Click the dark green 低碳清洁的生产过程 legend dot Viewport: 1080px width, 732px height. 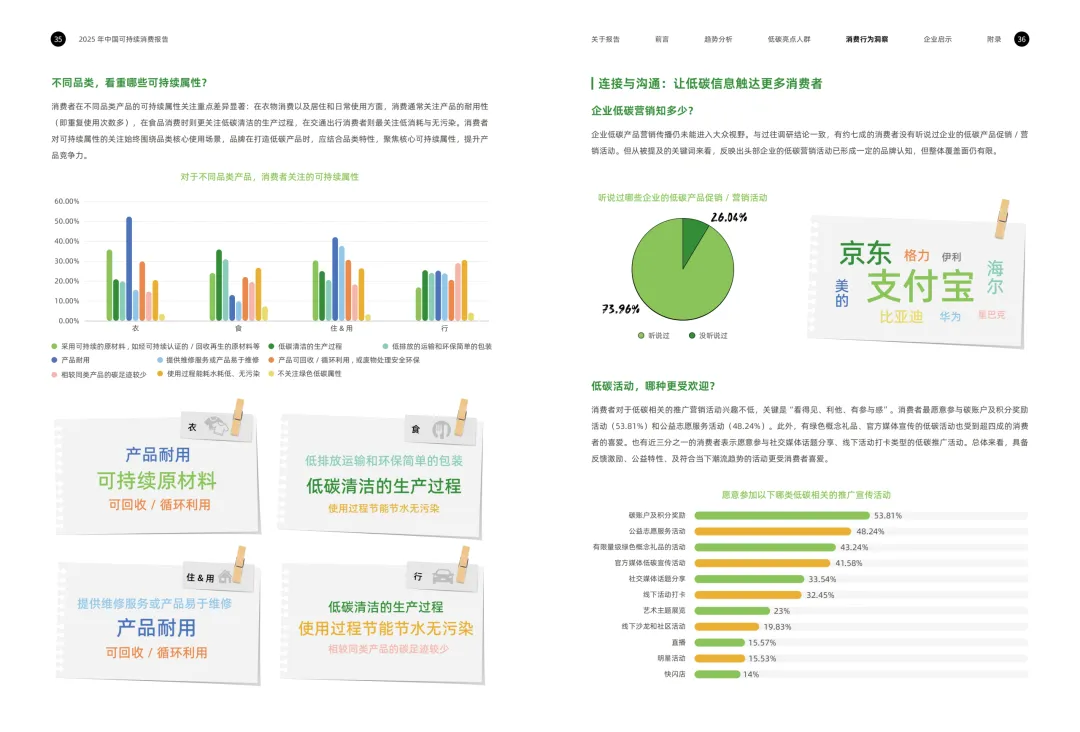click(271, 346)
